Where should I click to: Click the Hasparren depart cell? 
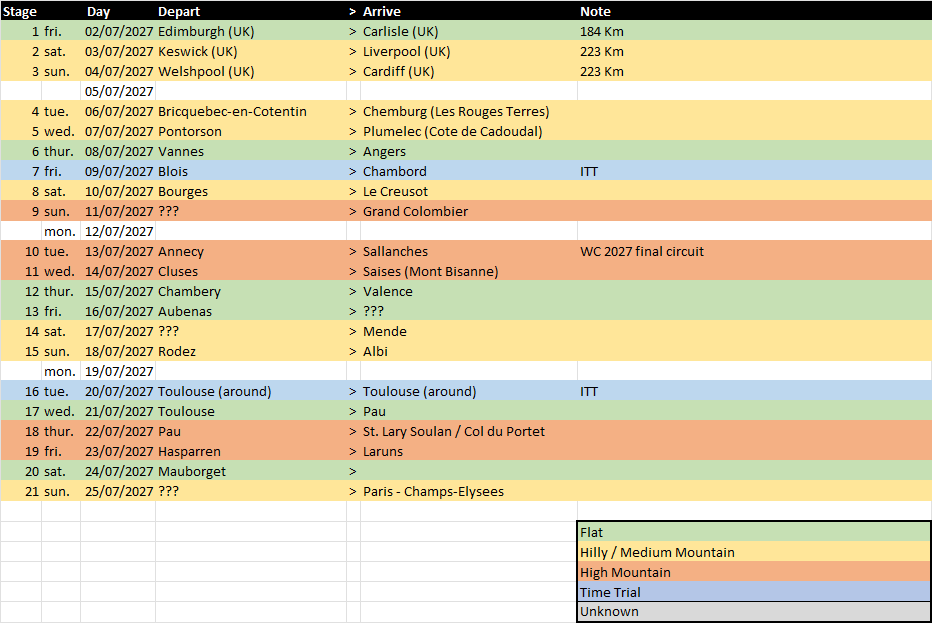pos(251,452)
